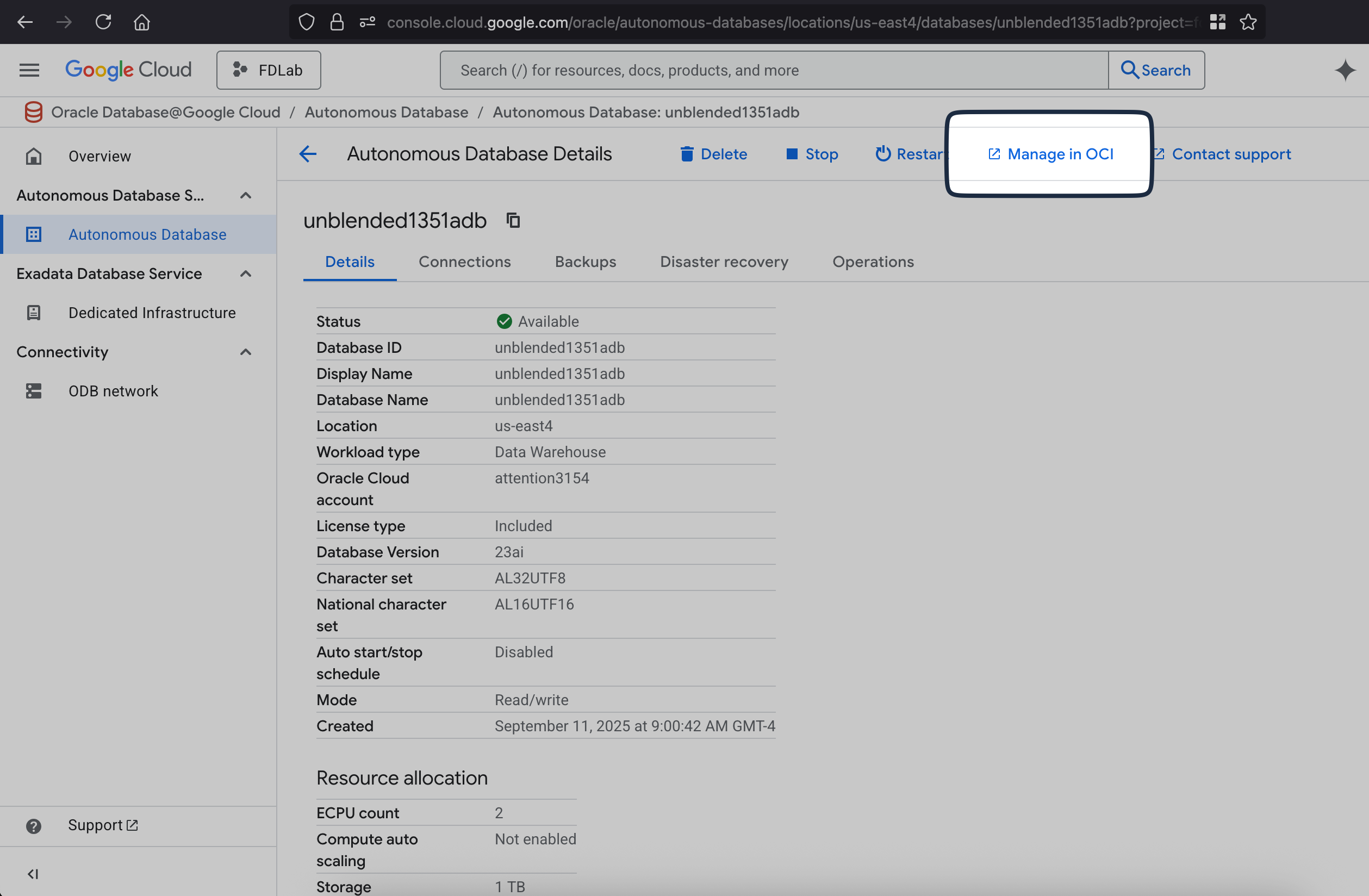Collapse Exadata Database Service section
1369x896 pixels.
[x=246, y=273]
